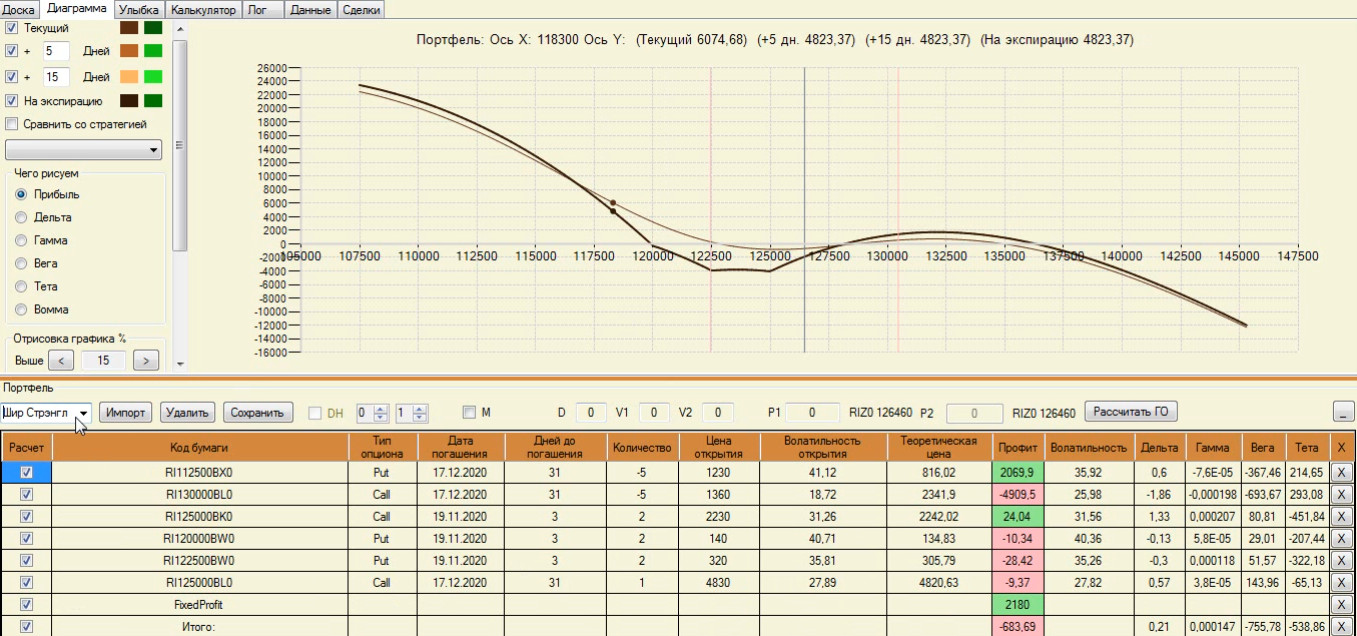Collapse portfolio panel with underscore button
This screenshot has height=636, width=1357.
pos(1344,412)
